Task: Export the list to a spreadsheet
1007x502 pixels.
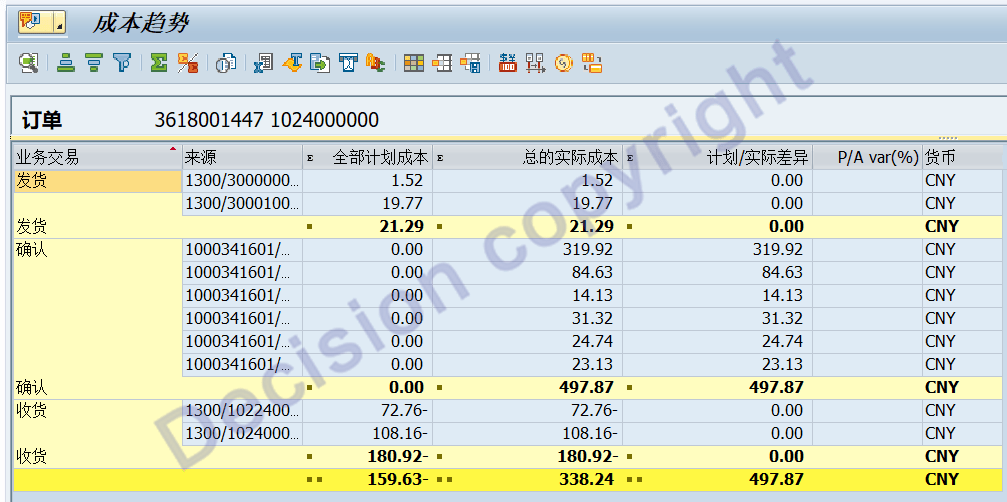Action: click(263, 63)
